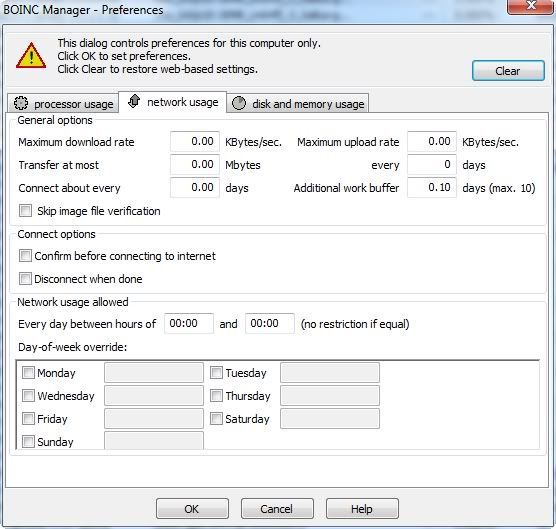This screenshot has width=556, height=529.
Task: Click the yellow warning triangle icon
Action: point(31,56)
